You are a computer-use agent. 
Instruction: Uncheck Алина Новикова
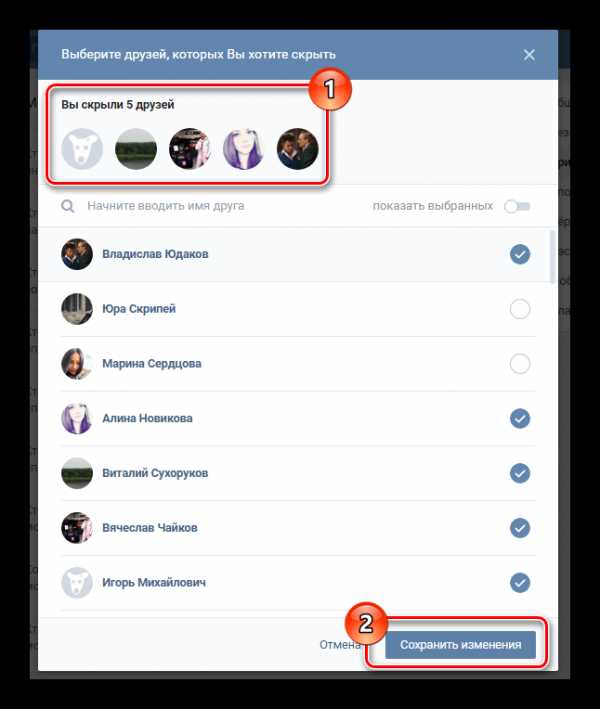tap(520, 418)
